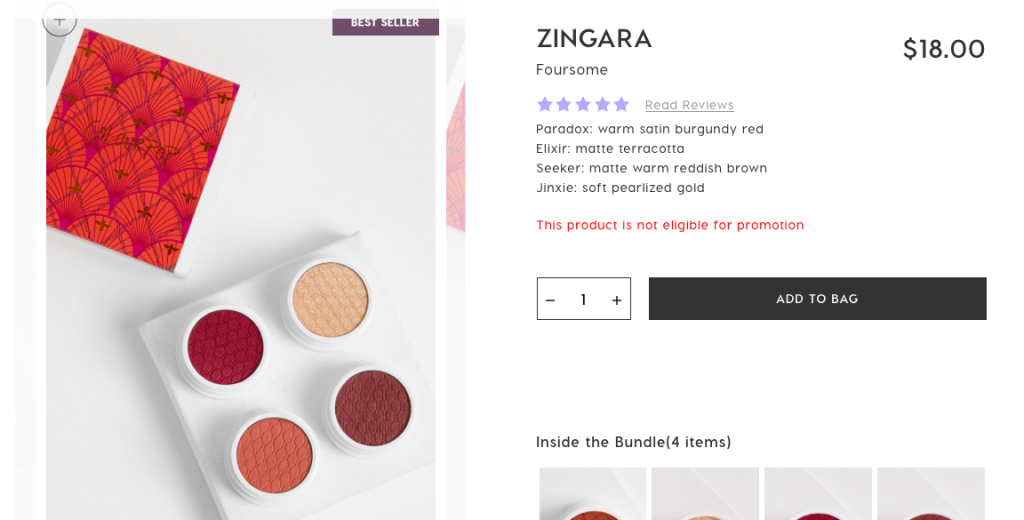Click the burgundy eyeshadow pan in photo
The image size is (1024, 520).
tap(225, 345)
